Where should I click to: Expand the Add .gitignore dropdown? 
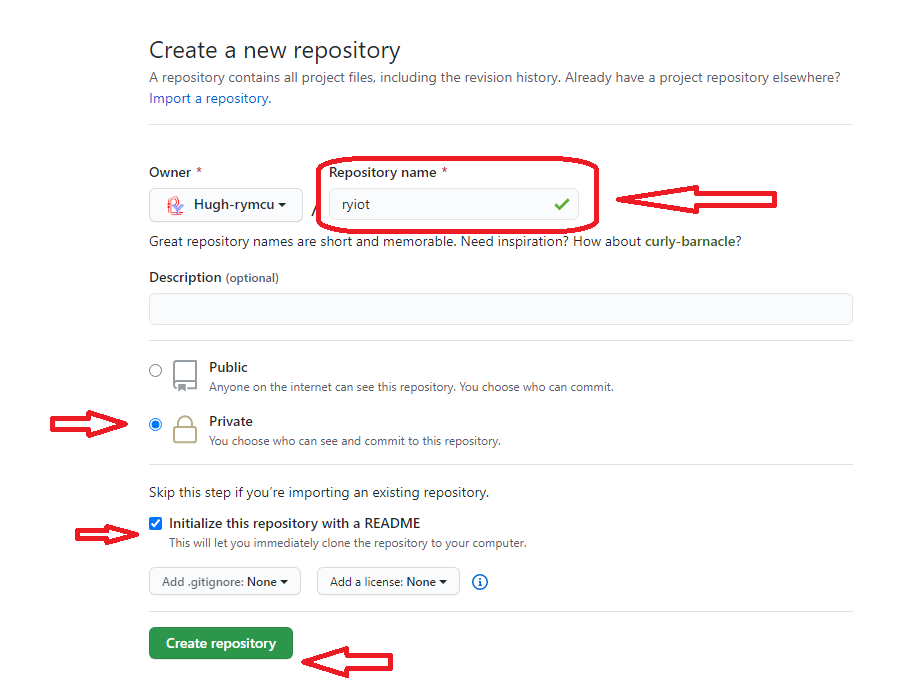tap(224, 582)
